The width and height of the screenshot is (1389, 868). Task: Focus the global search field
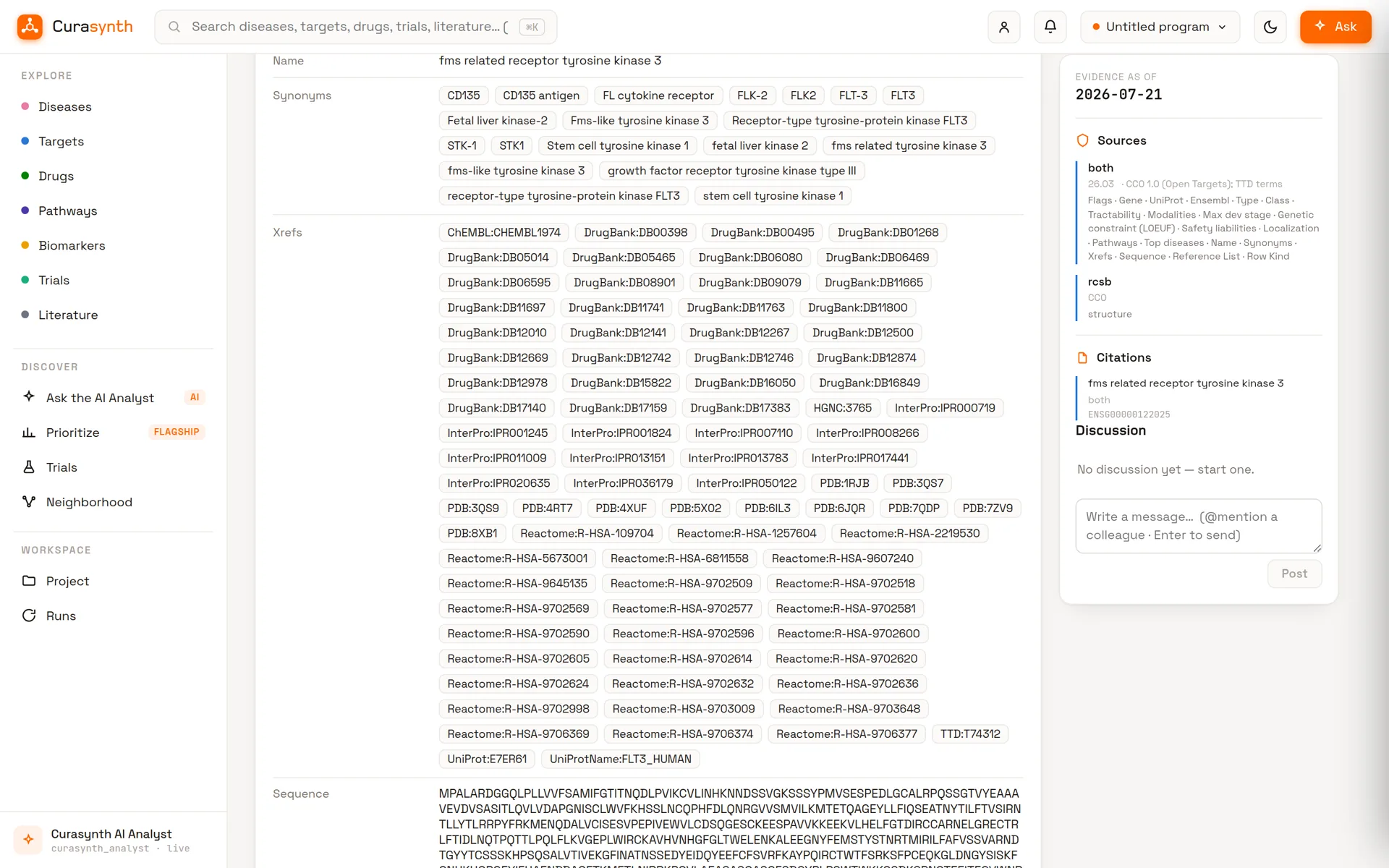[x=355, y=27]
